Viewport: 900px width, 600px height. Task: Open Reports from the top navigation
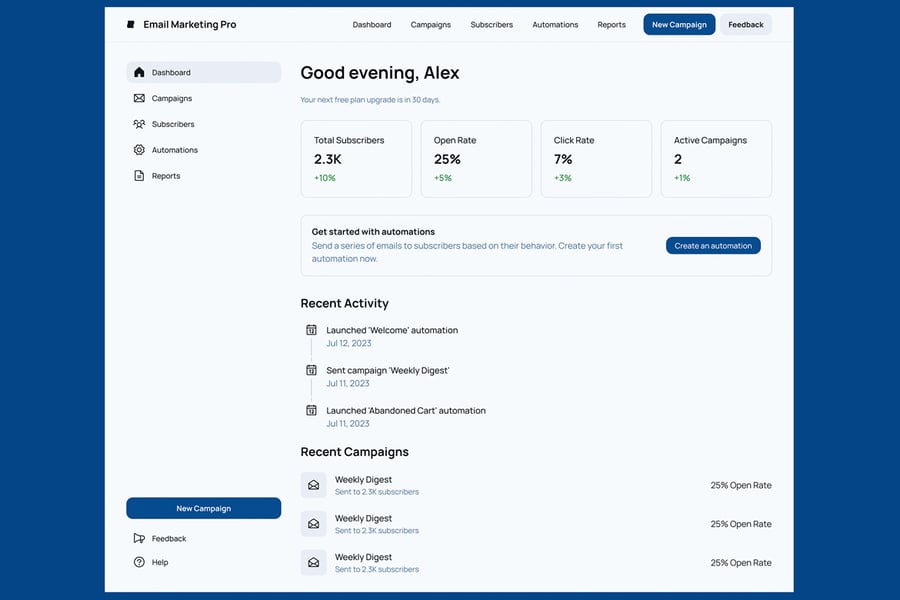611,25
